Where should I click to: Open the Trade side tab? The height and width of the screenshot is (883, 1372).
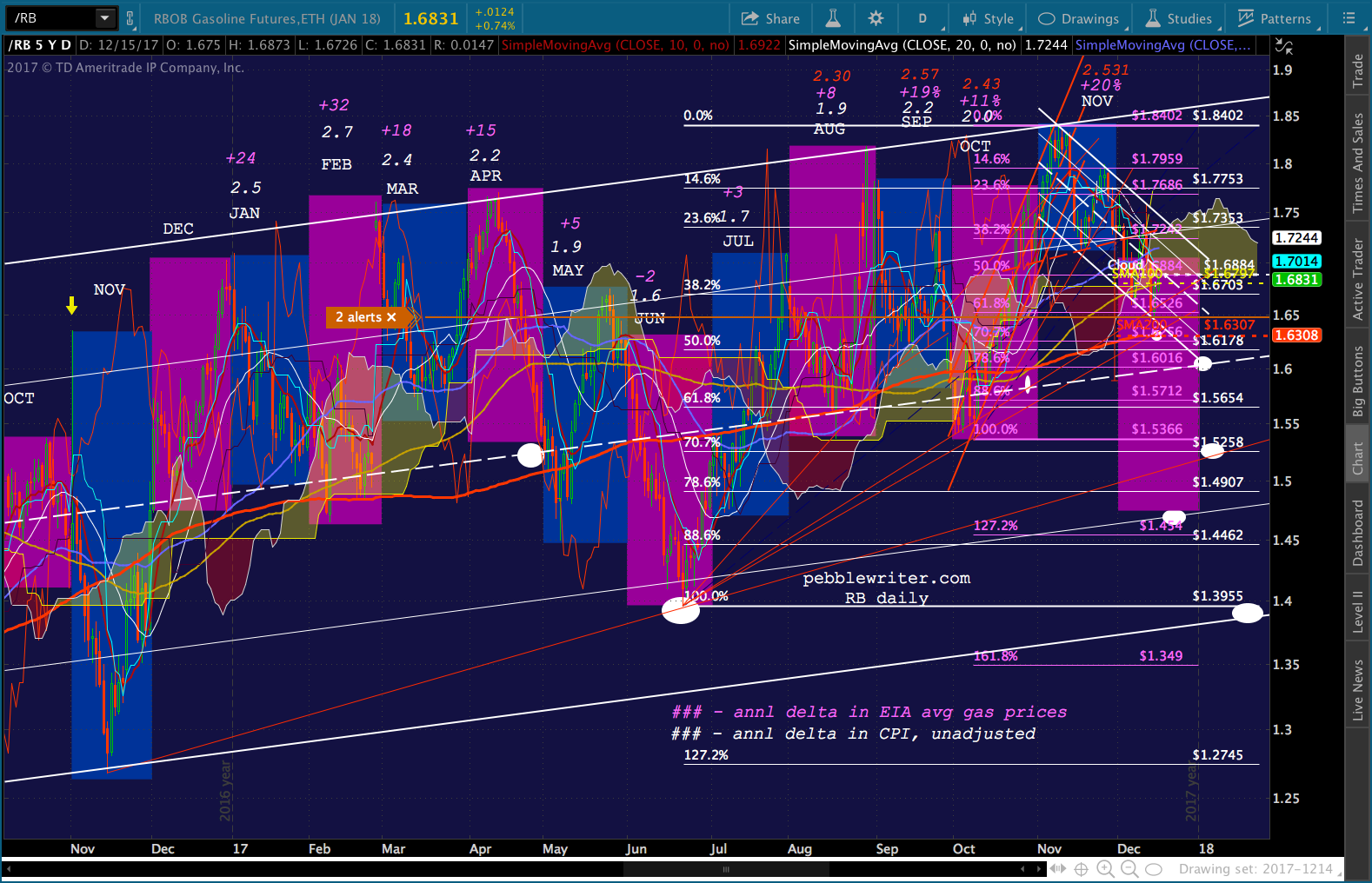(1357, 71)
